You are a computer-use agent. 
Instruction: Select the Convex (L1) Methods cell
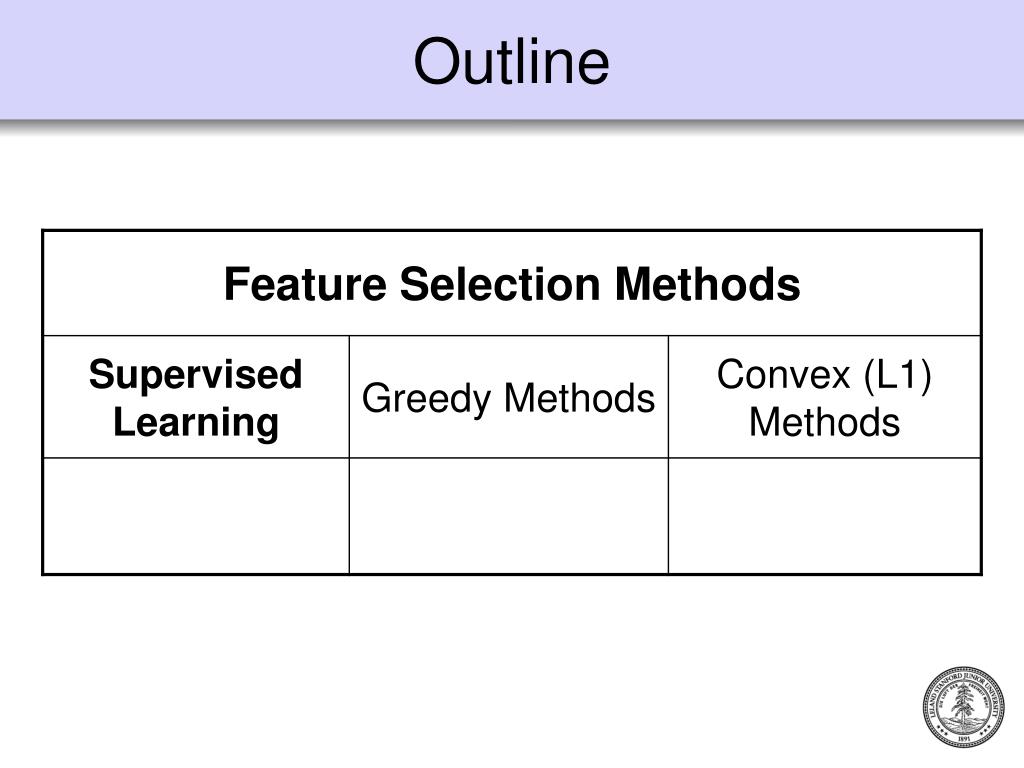[825, 397]
